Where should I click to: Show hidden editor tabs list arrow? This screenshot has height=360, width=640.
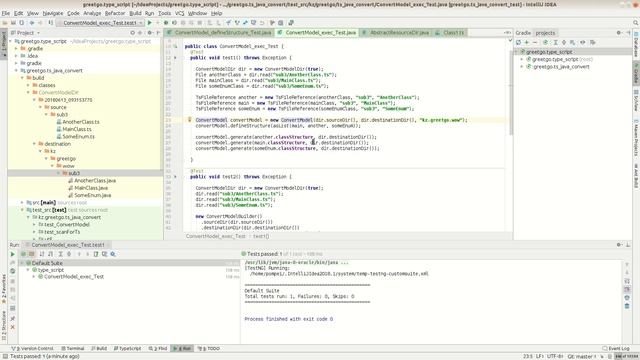pos(507,33)
